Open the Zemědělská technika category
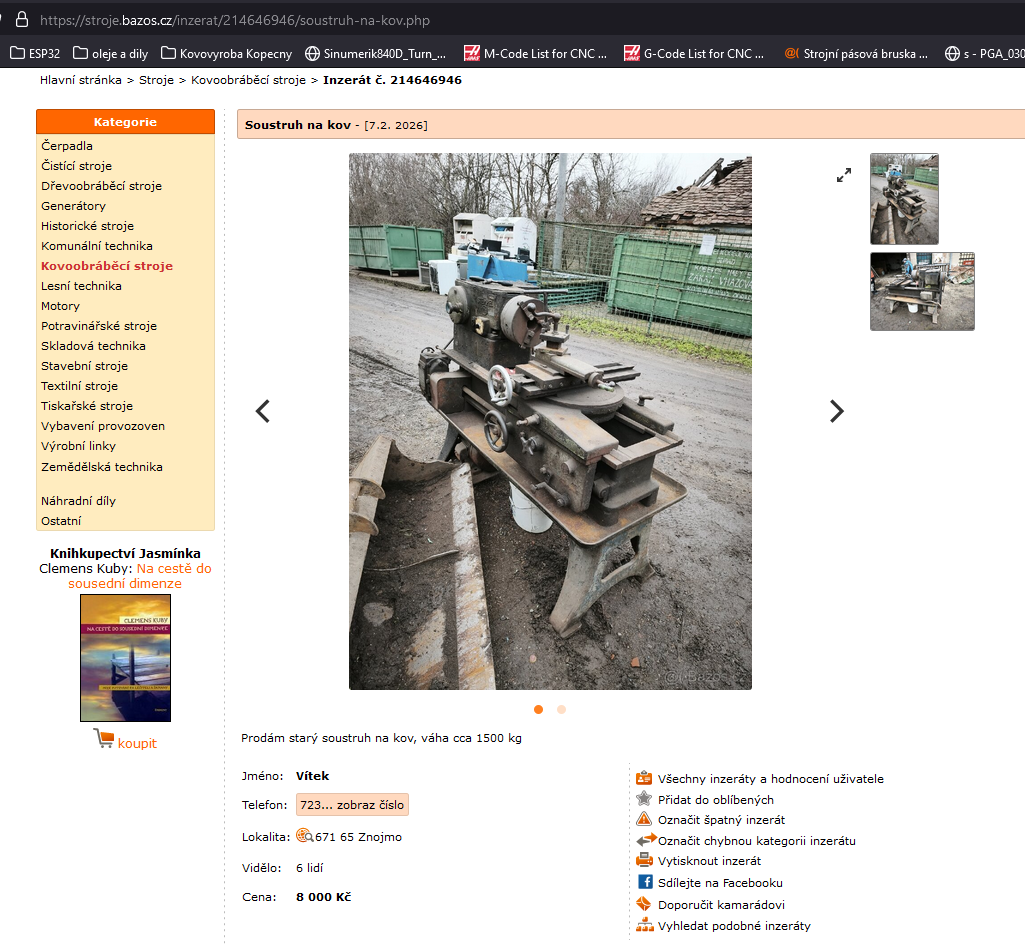 coord(101,467)
